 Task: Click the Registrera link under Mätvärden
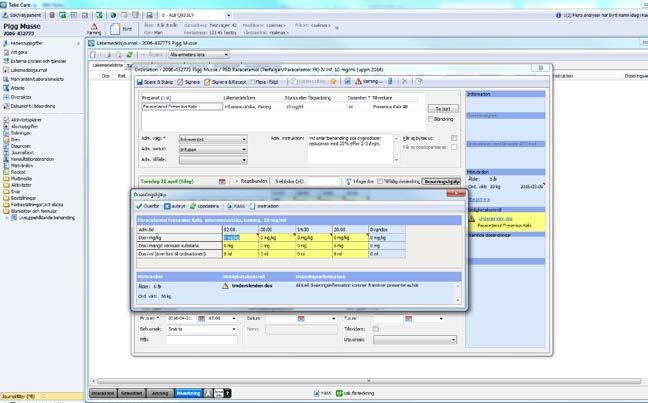479,199
